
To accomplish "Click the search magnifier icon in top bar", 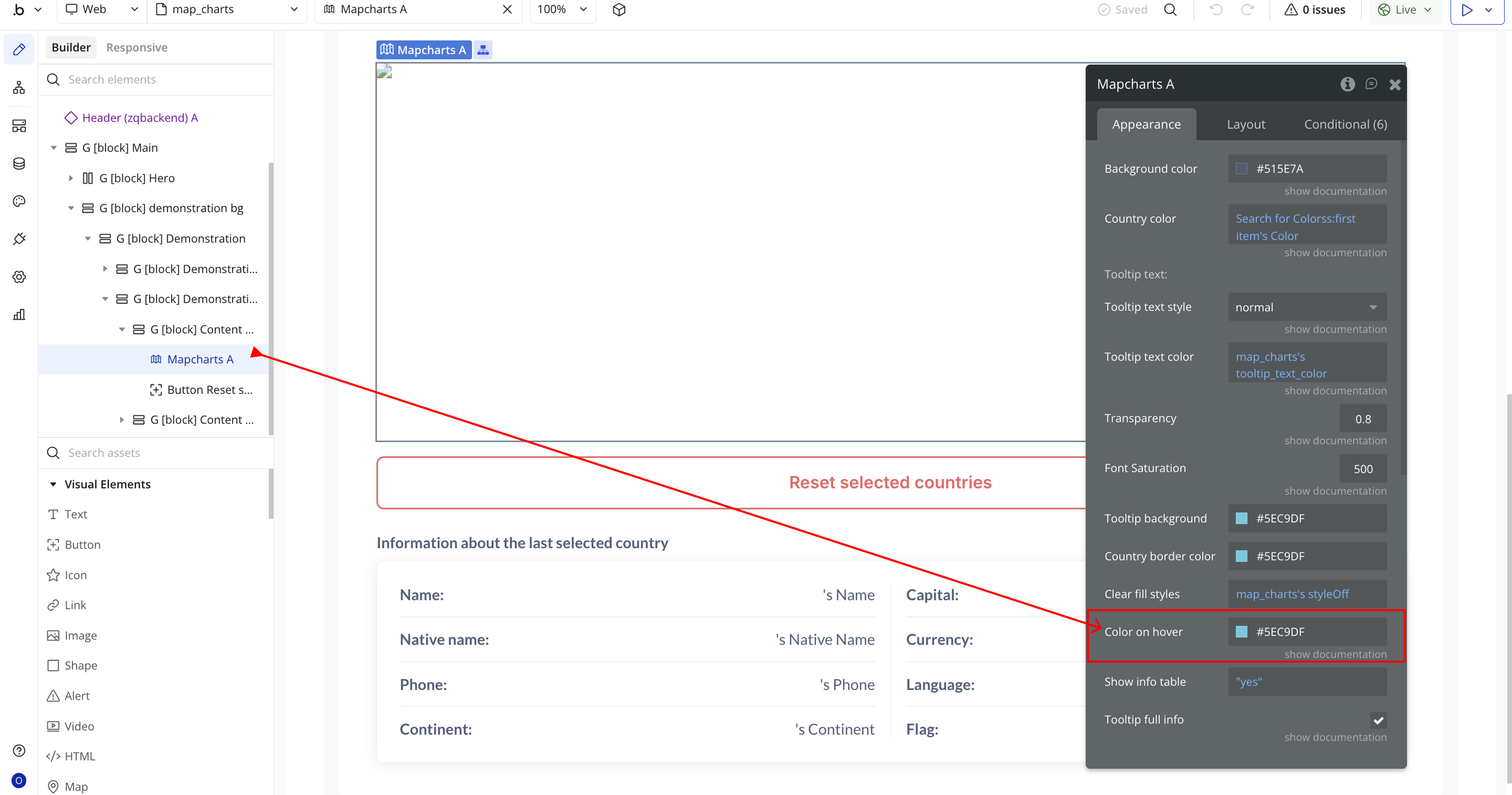I will (1170, 9).
